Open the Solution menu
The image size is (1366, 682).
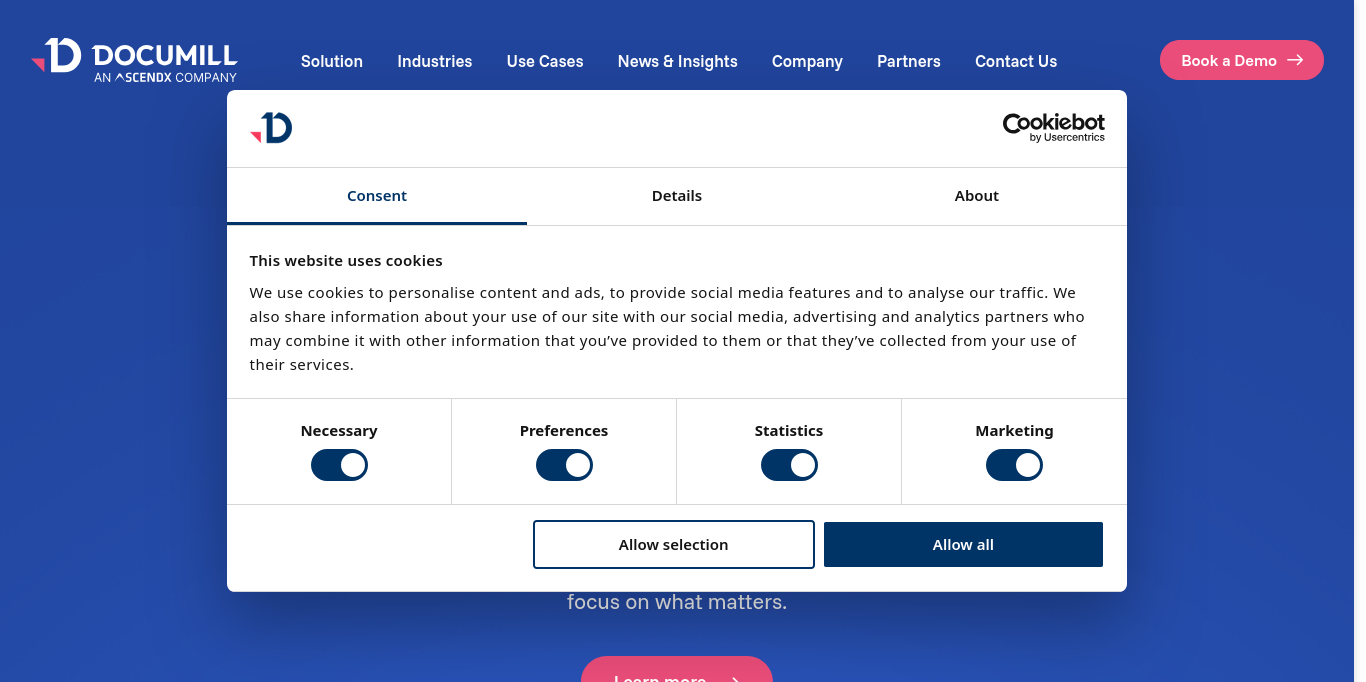332,61
